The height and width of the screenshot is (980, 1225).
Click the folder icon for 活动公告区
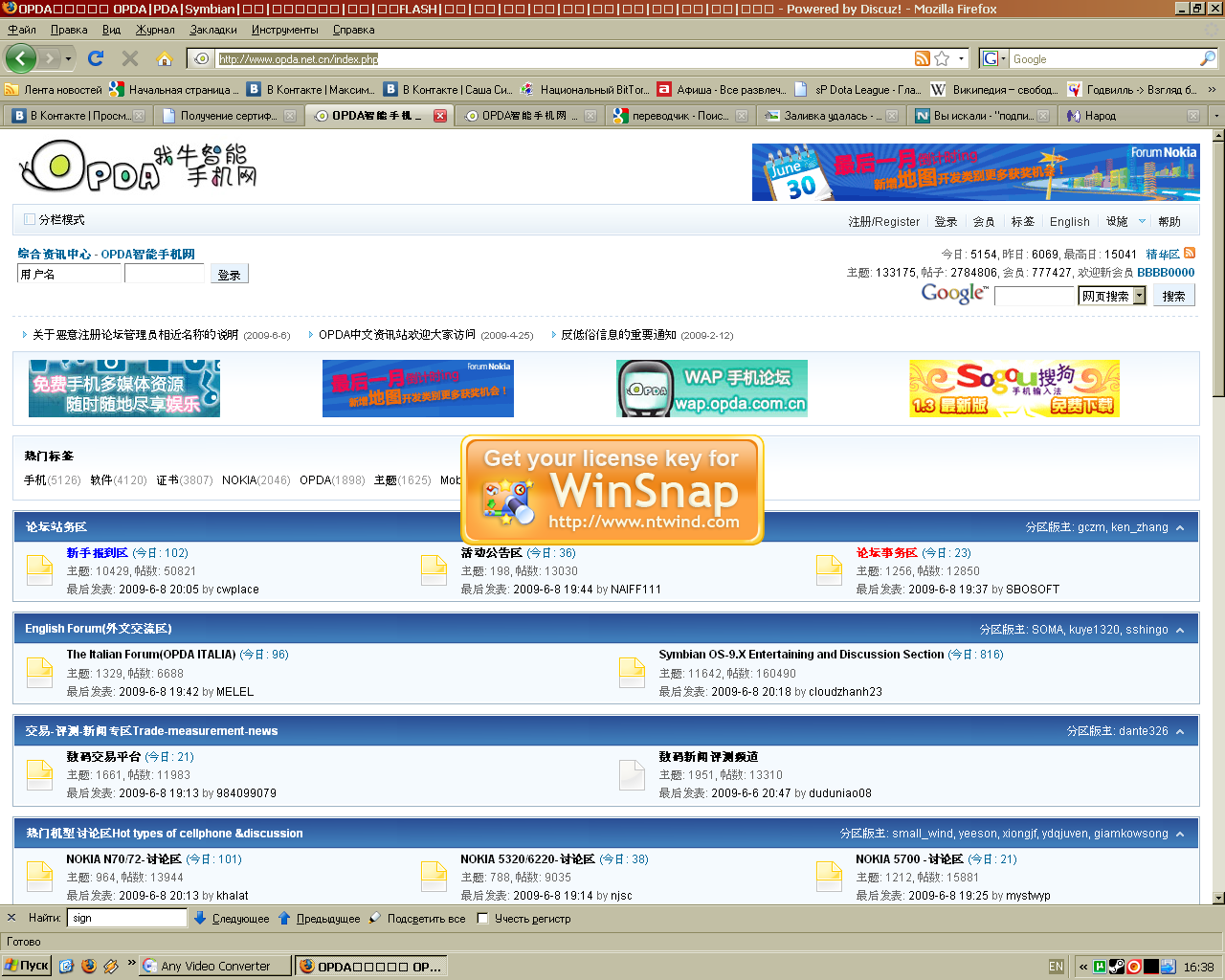[x=434, y=570]
